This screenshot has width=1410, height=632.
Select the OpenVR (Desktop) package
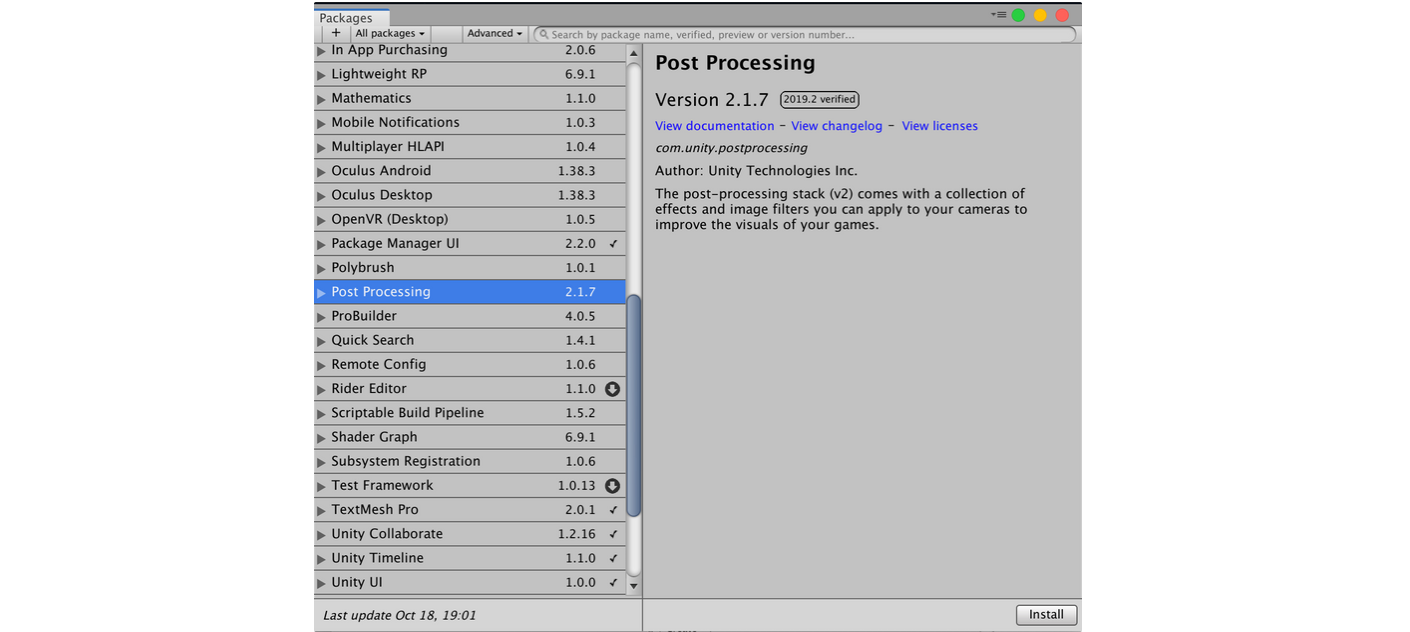pos(470,219)
